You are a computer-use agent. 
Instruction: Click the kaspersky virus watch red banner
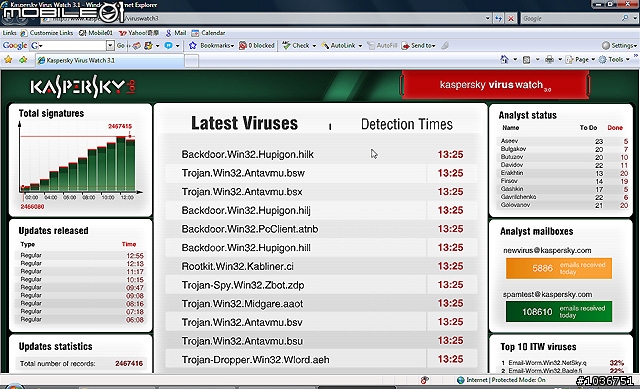point(495,85)
